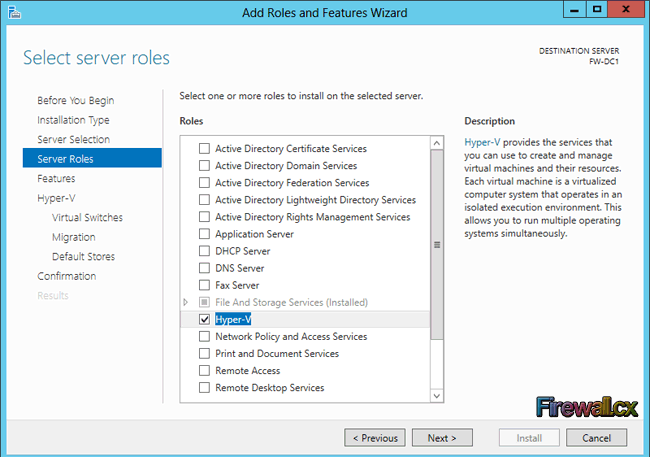Open the Features step
650x457 pixels.
click(x=56, y=178)
